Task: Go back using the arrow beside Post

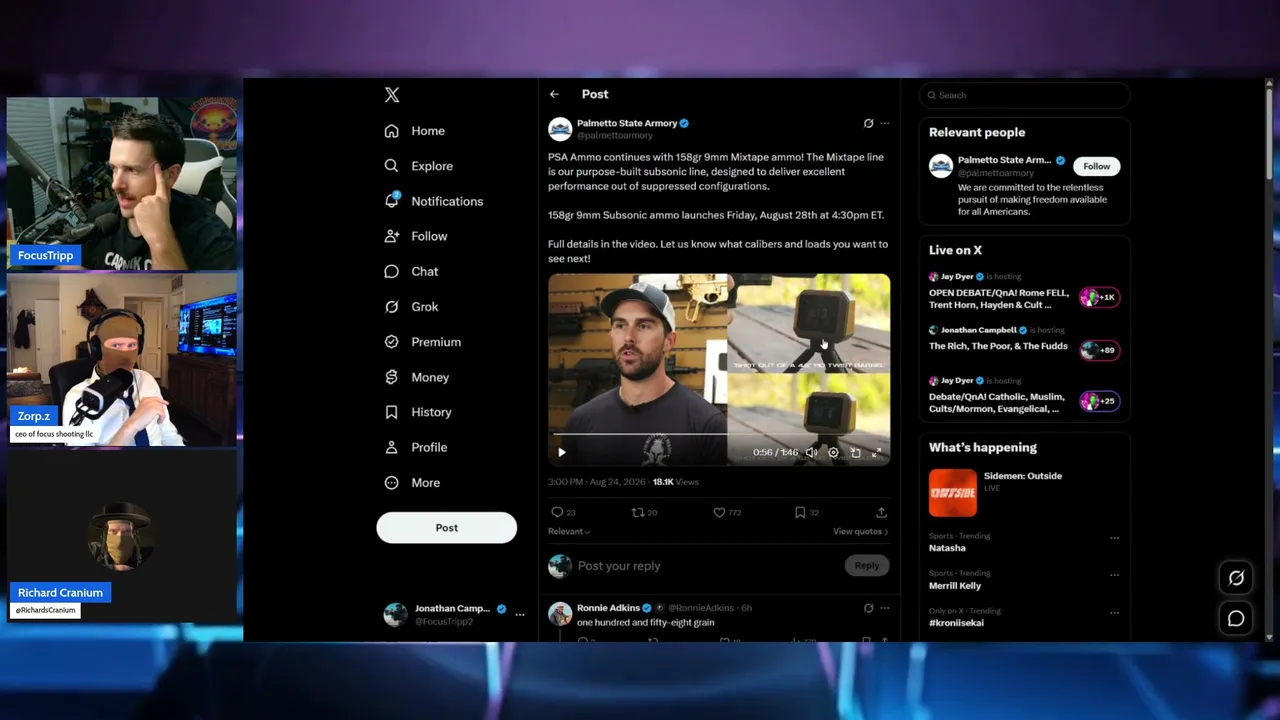Action: point(554,94)
